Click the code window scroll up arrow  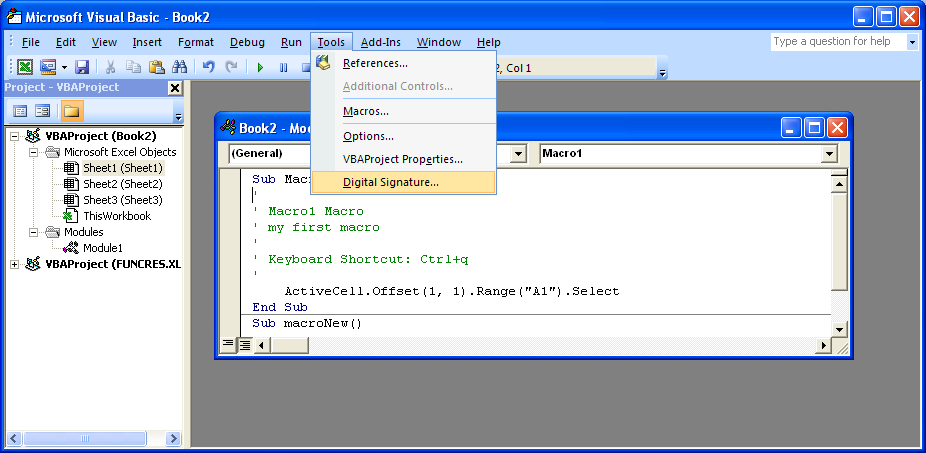click(x=839, y=184)
